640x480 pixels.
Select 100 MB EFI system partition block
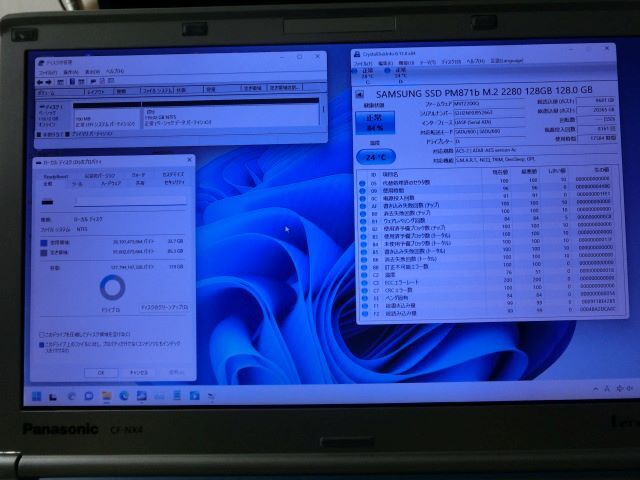pos(107,118)
